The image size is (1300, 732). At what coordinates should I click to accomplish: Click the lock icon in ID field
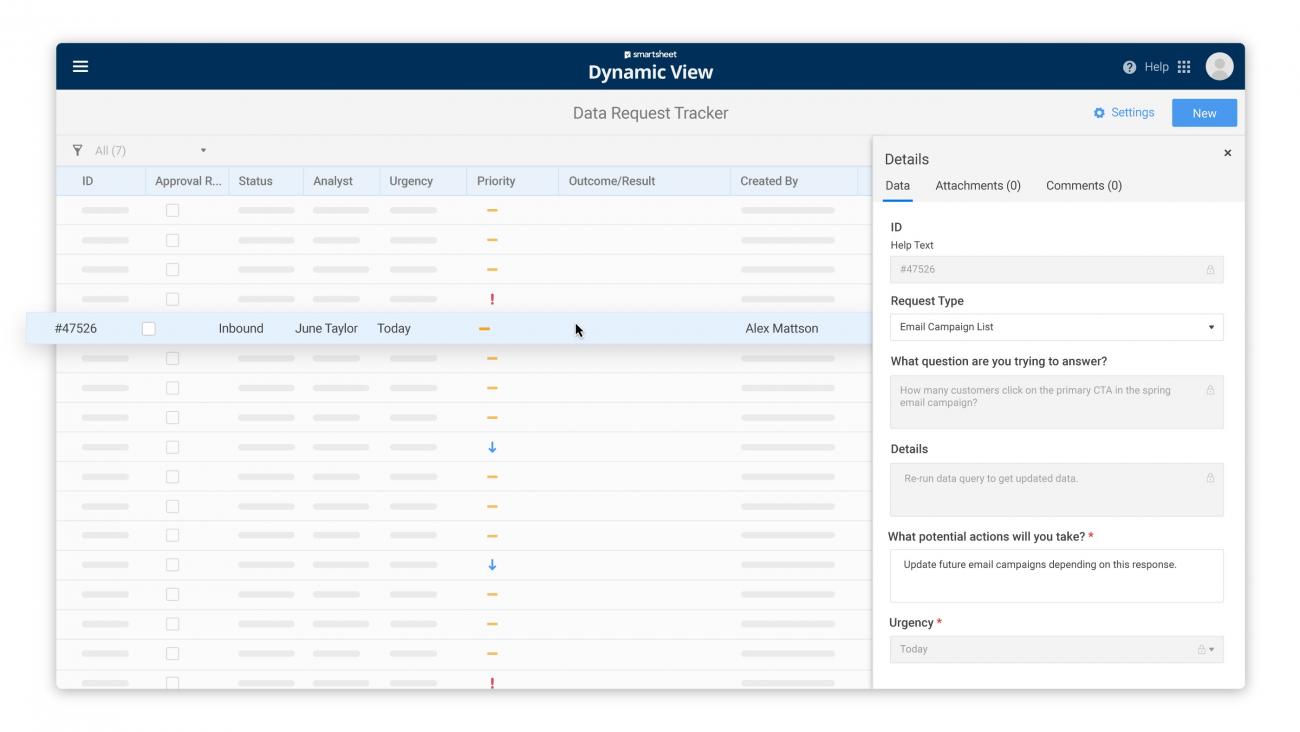tap(1210, 270)
